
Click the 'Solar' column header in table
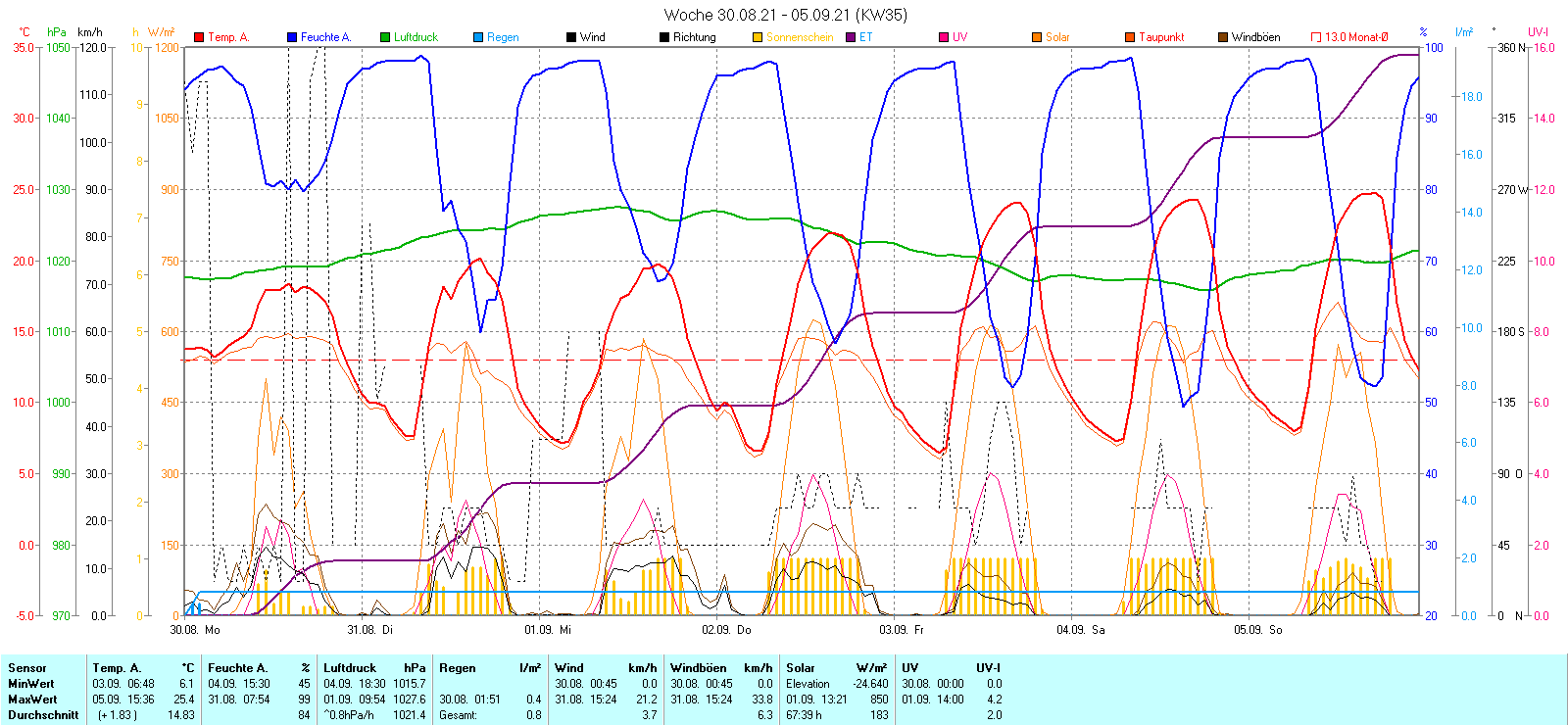click(x=801, y=668)
